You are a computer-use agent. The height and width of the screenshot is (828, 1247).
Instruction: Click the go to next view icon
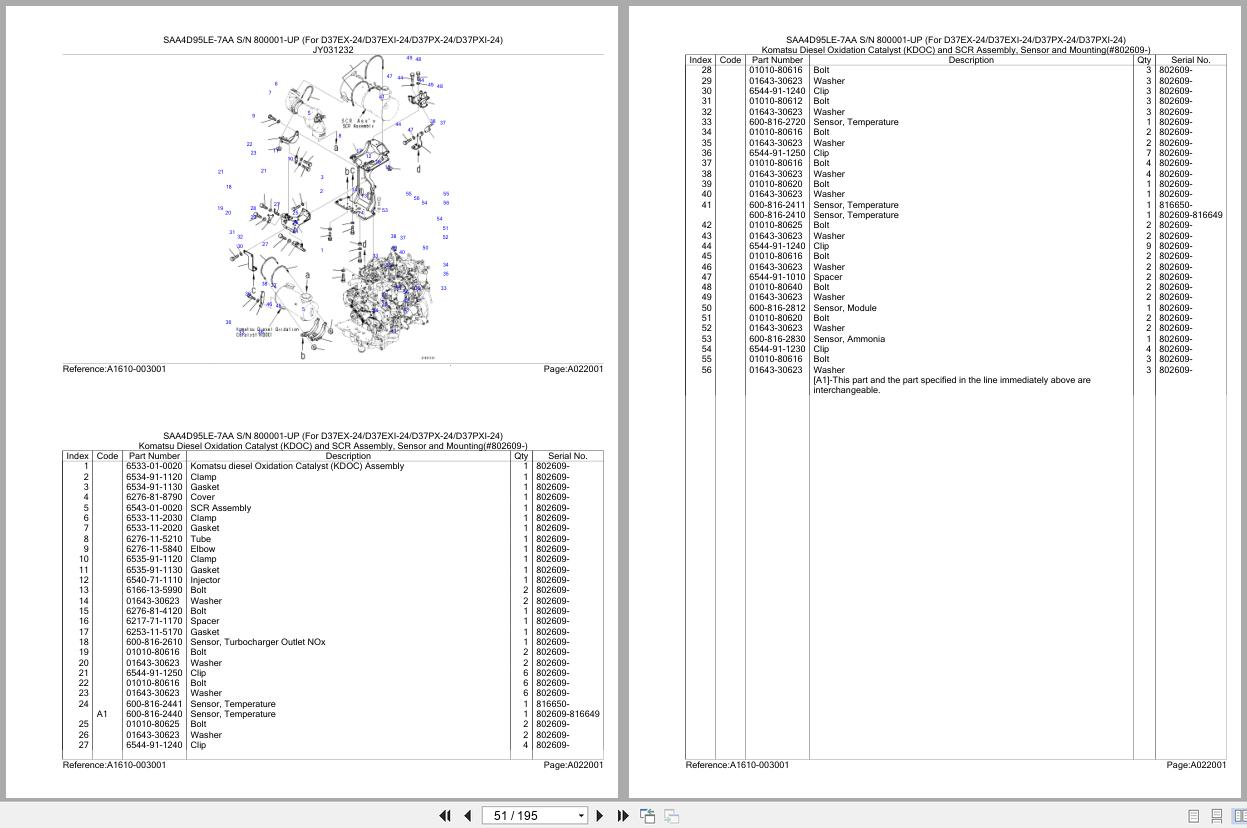[x=672, y=816]
